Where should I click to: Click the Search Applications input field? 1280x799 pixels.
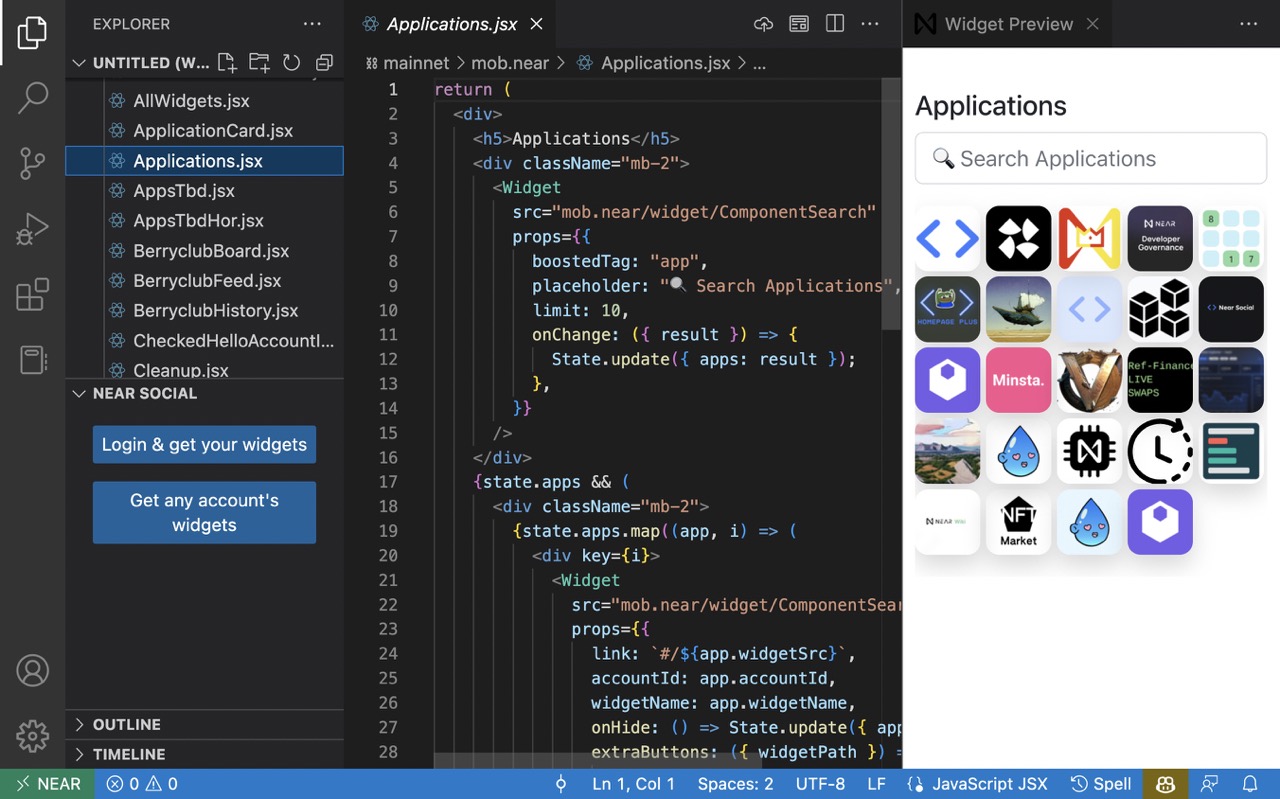click(1091, 158)
